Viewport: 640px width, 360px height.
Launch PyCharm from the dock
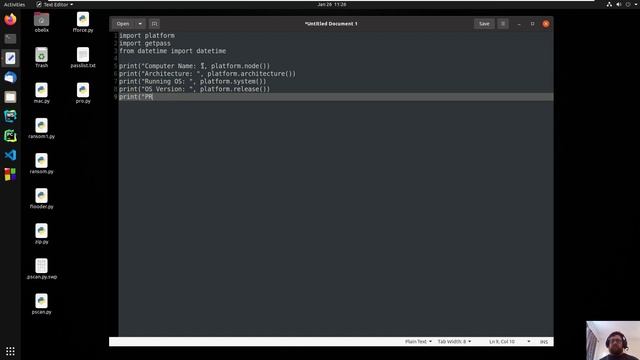coord(10,136)
